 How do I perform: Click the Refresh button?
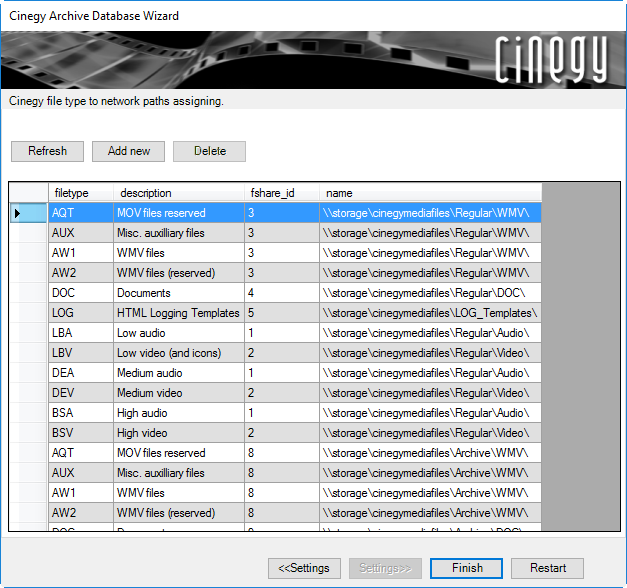click(47, 151)
